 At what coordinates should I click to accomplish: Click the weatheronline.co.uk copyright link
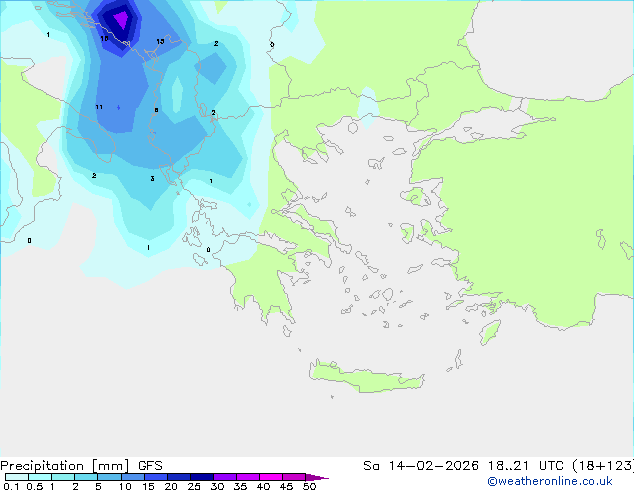click(550, 482)
